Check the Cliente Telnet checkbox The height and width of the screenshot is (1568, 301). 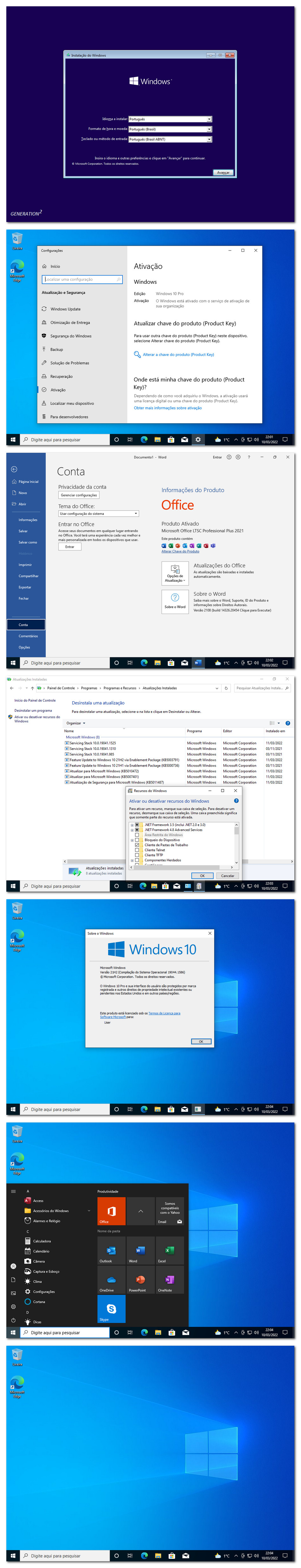[137, 850]
